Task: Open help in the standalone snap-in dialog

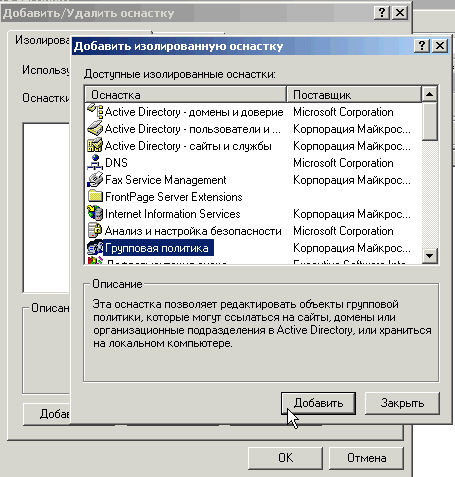Action: click(x=422, y=45)
